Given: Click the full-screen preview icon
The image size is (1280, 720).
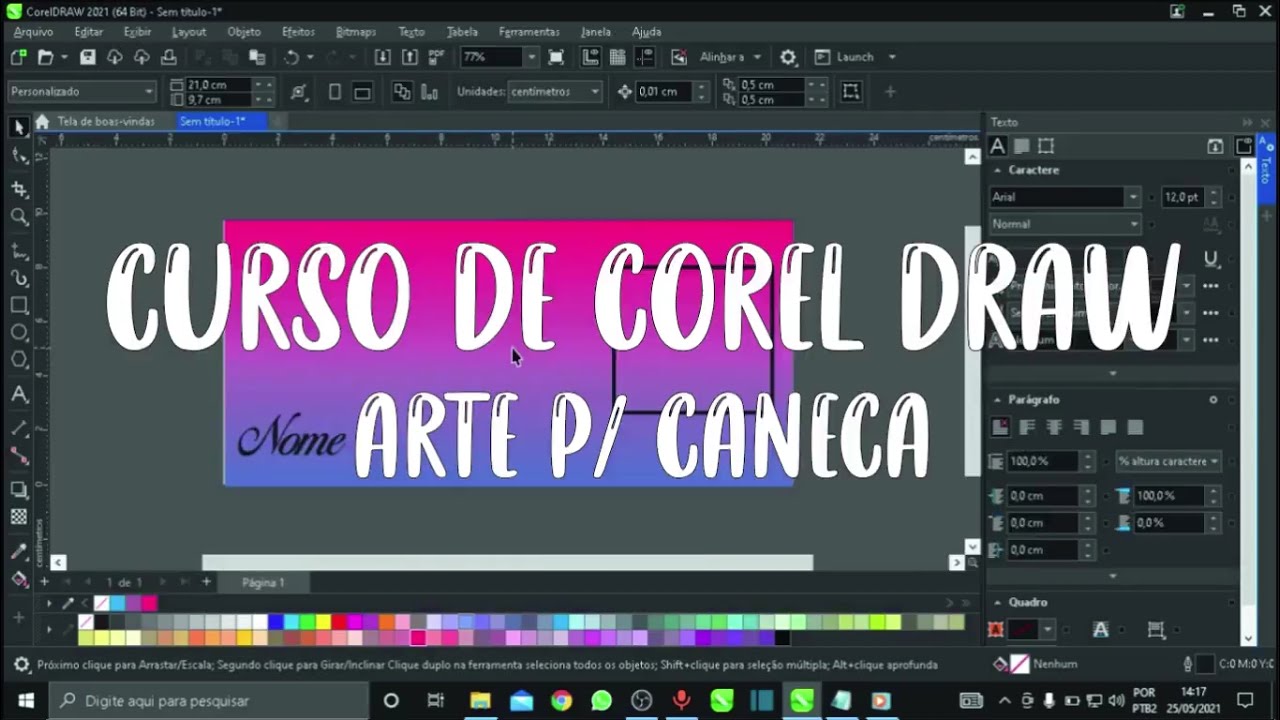Looking at the screenshot, I should coord(556,57).
